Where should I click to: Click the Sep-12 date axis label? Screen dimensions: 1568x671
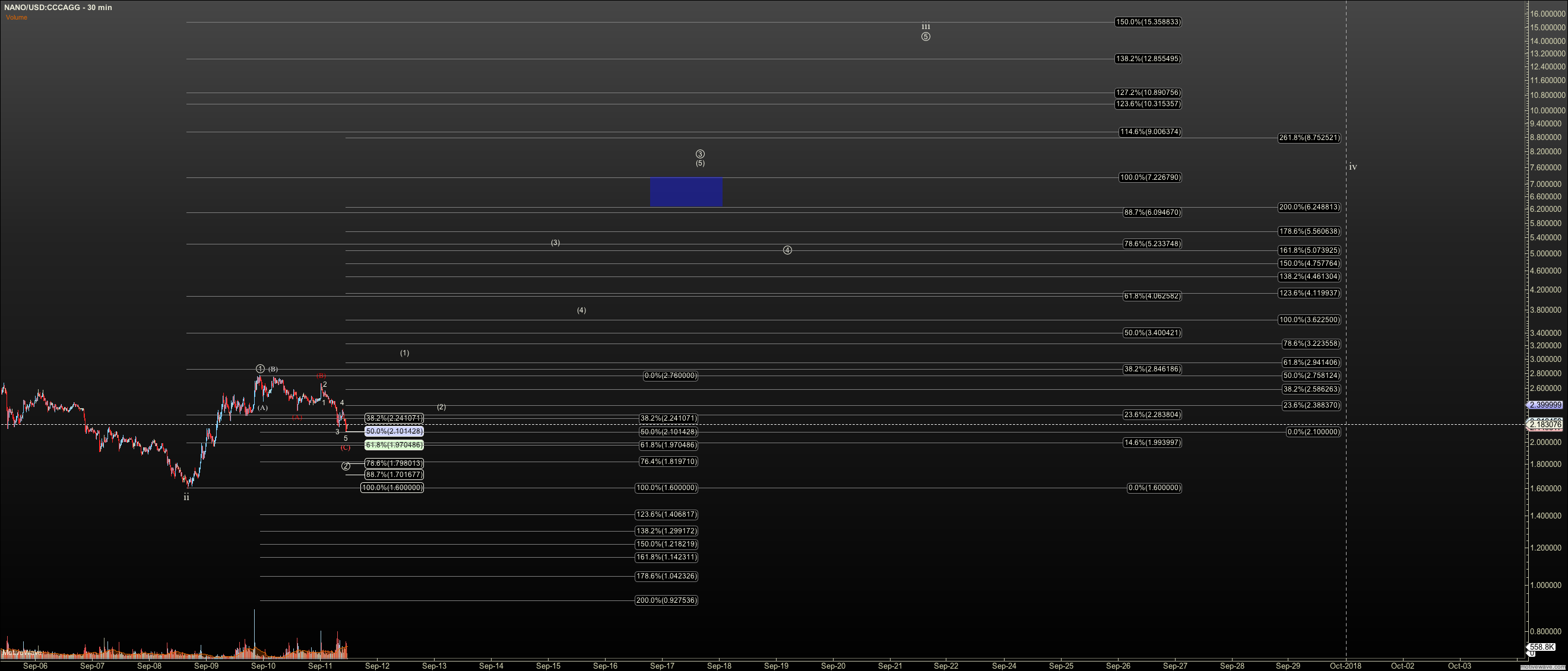pyautogui.click(x=377, y=666)
